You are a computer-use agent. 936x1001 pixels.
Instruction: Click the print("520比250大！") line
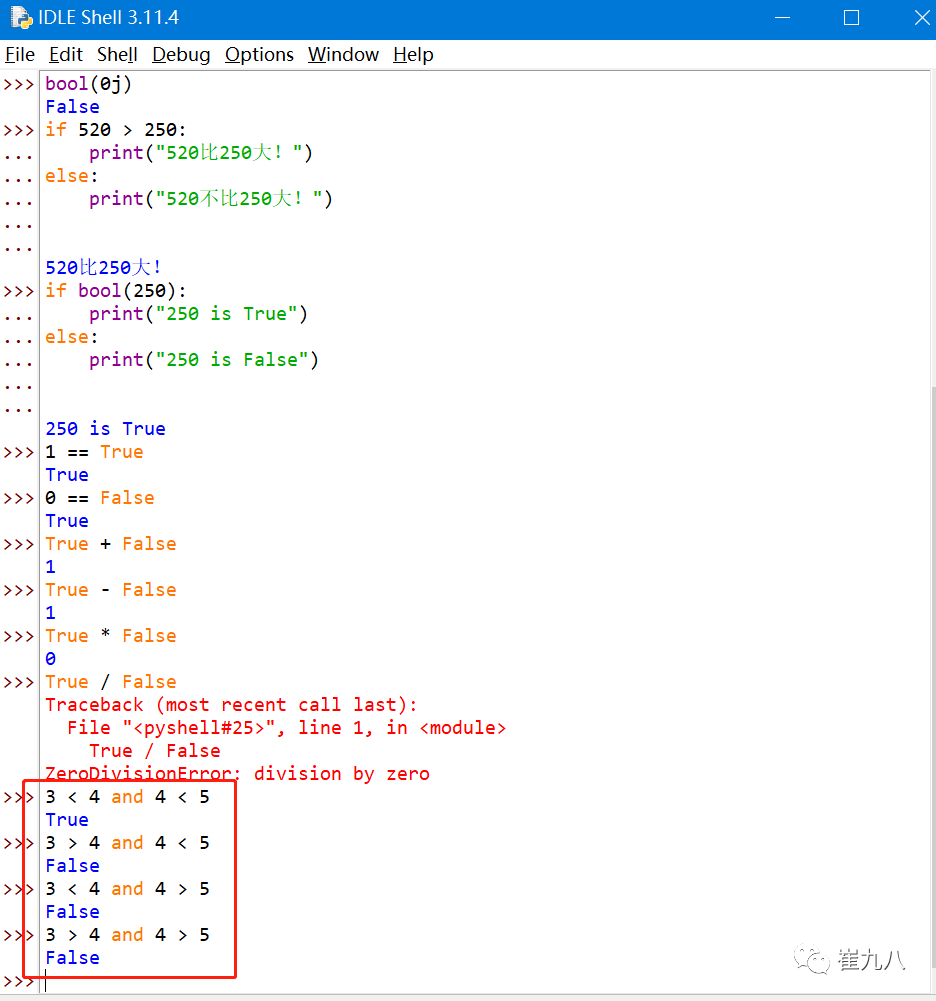200,153
